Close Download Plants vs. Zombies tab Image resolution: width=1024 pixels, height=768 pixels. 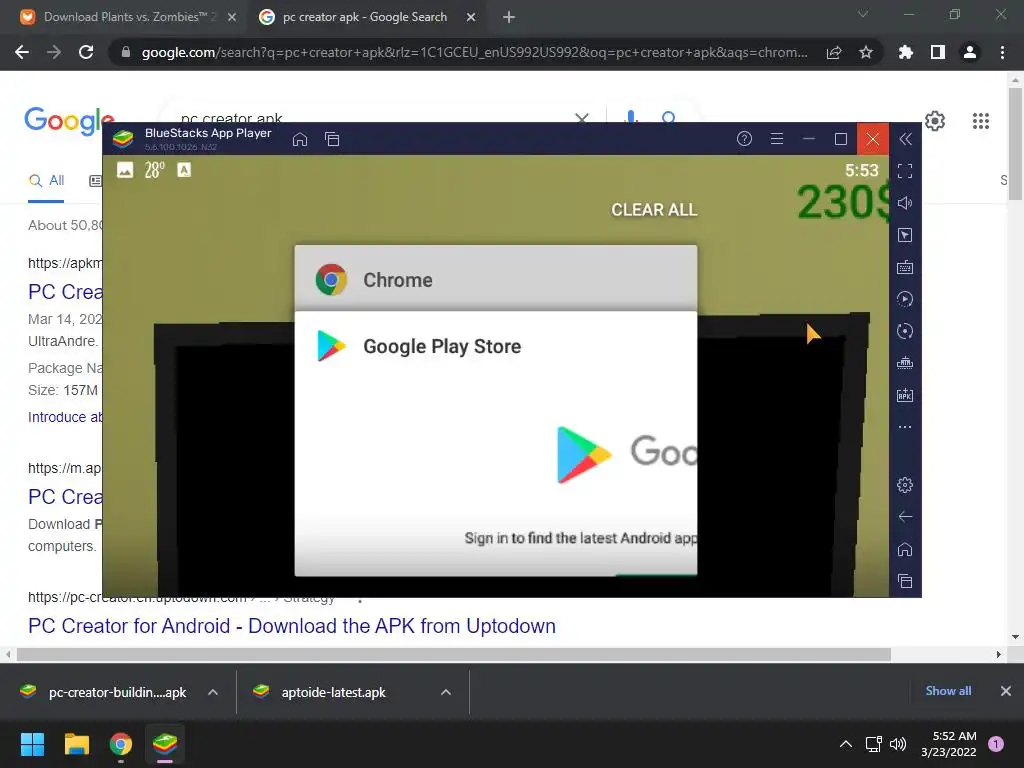pos(232,17)
